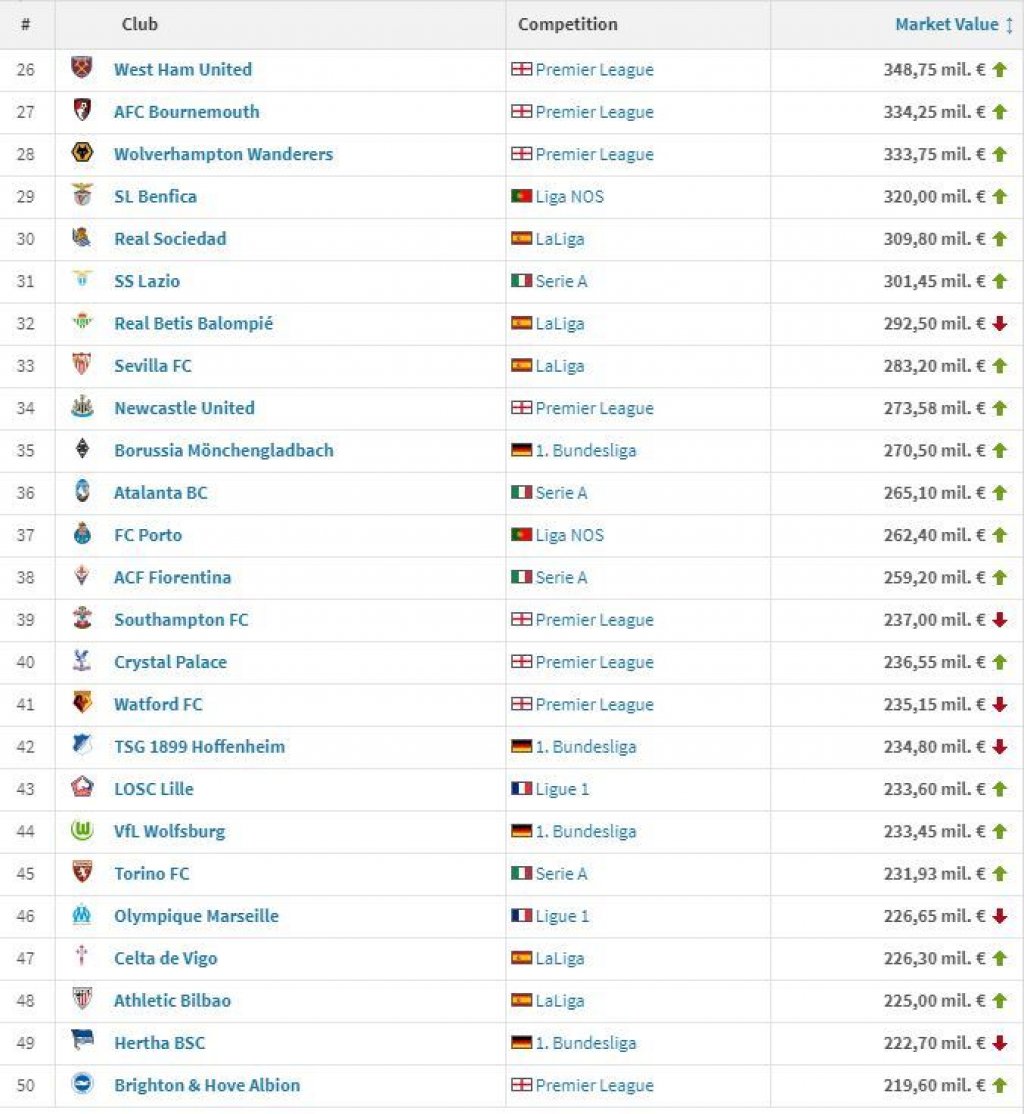Click the 1. Bundesliga link for Hoffenheim
Viewport: 1024px width, 1114px height.
[x=586, y=747]
